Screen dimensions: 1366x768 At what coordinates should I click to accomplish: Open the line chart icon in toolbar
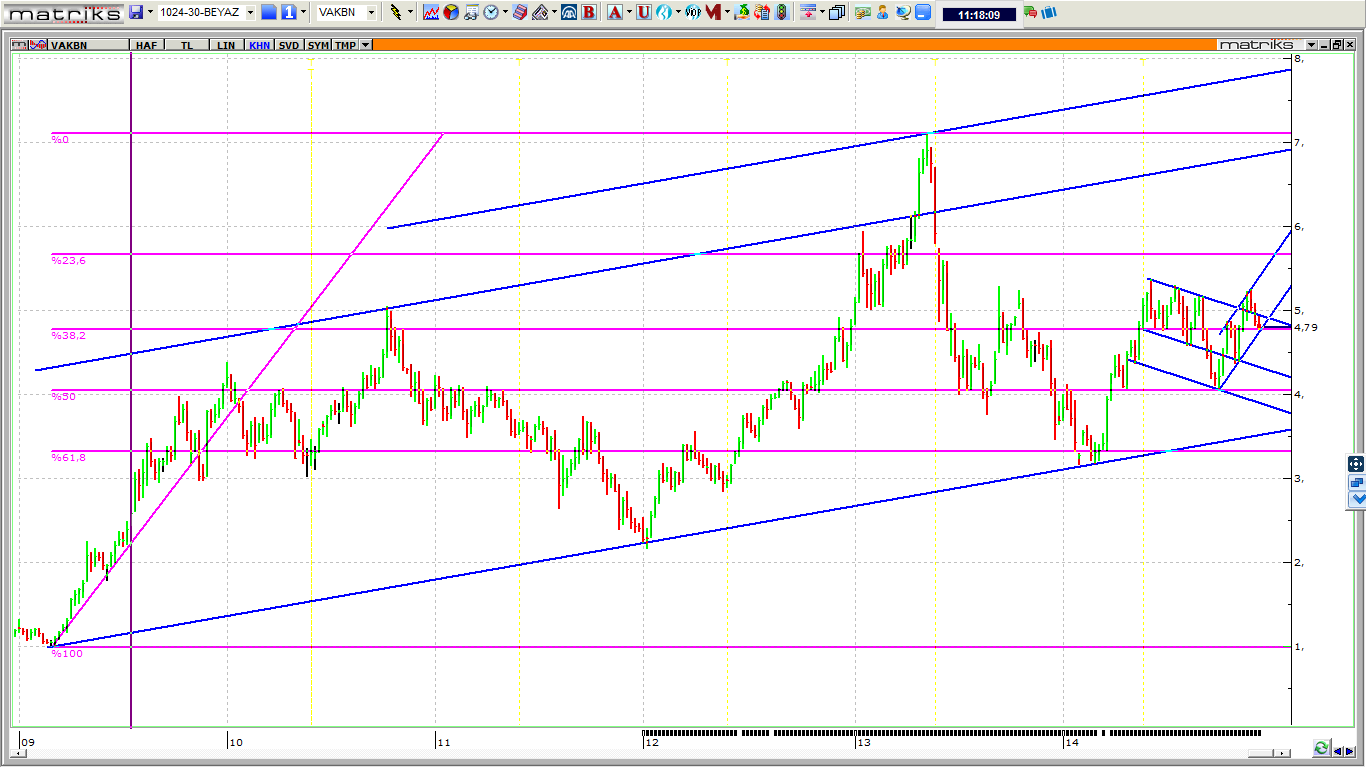431,12
